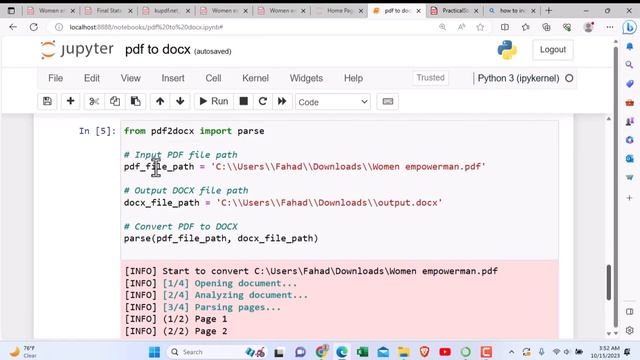Switch to the 'Final Stat' tab
The image size is (640, 360).
[109, 11]
